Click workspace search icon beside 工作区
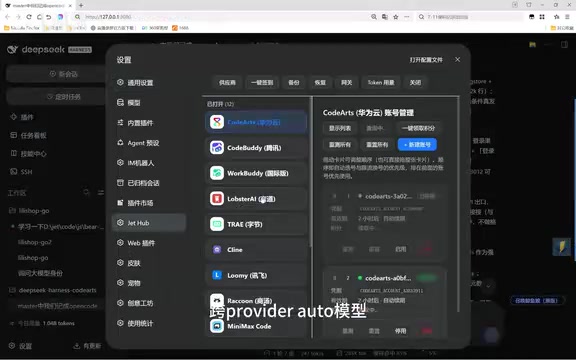 tap(86, 192)
